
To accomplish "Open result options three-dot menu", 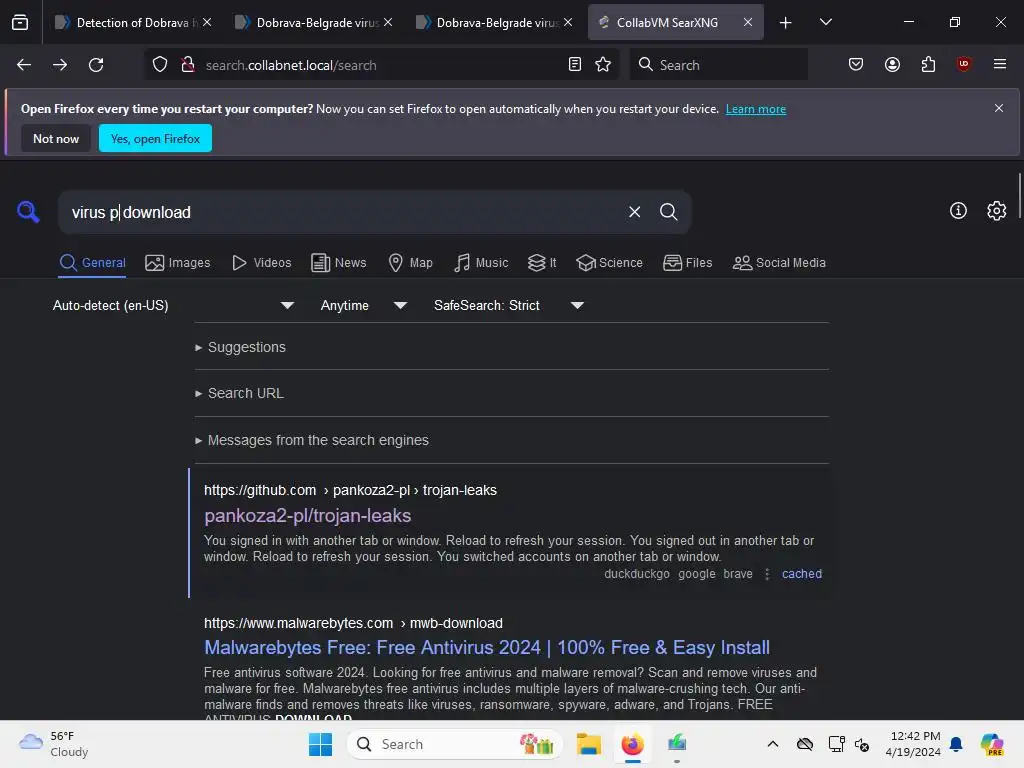I will coord(767,574).
